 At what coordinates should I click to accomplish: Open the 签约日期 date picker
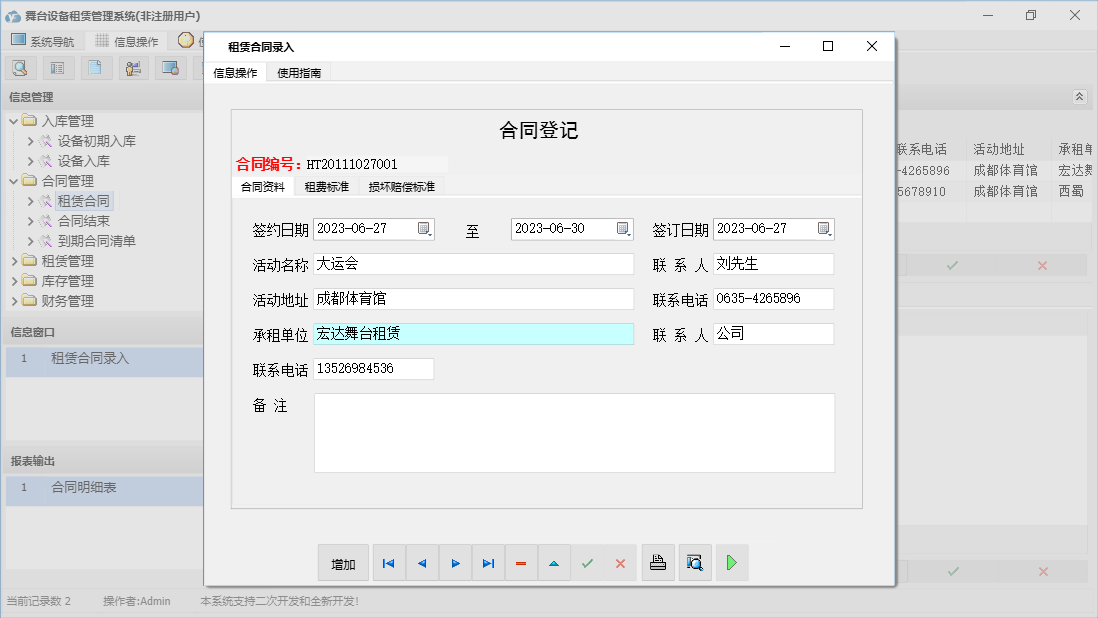[x=425, y=228]
